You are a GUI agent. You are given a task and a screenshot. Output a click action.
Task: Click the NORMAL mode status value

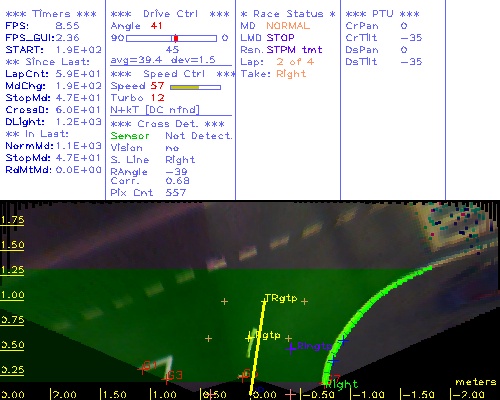point(288,26)
